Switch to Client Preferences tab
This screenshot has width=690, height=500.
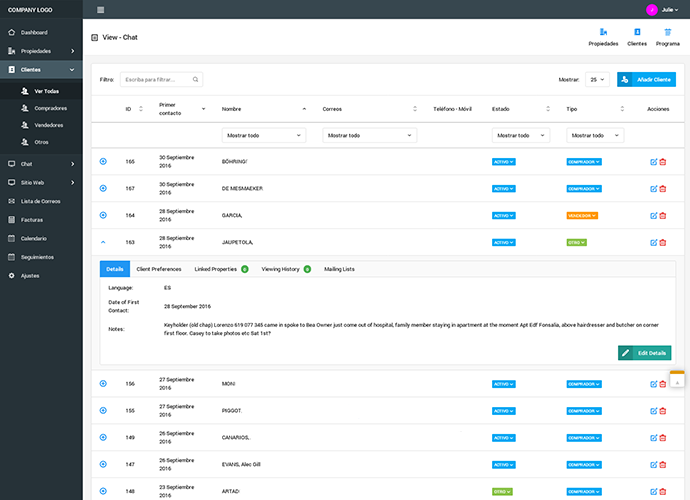point(159,269)
